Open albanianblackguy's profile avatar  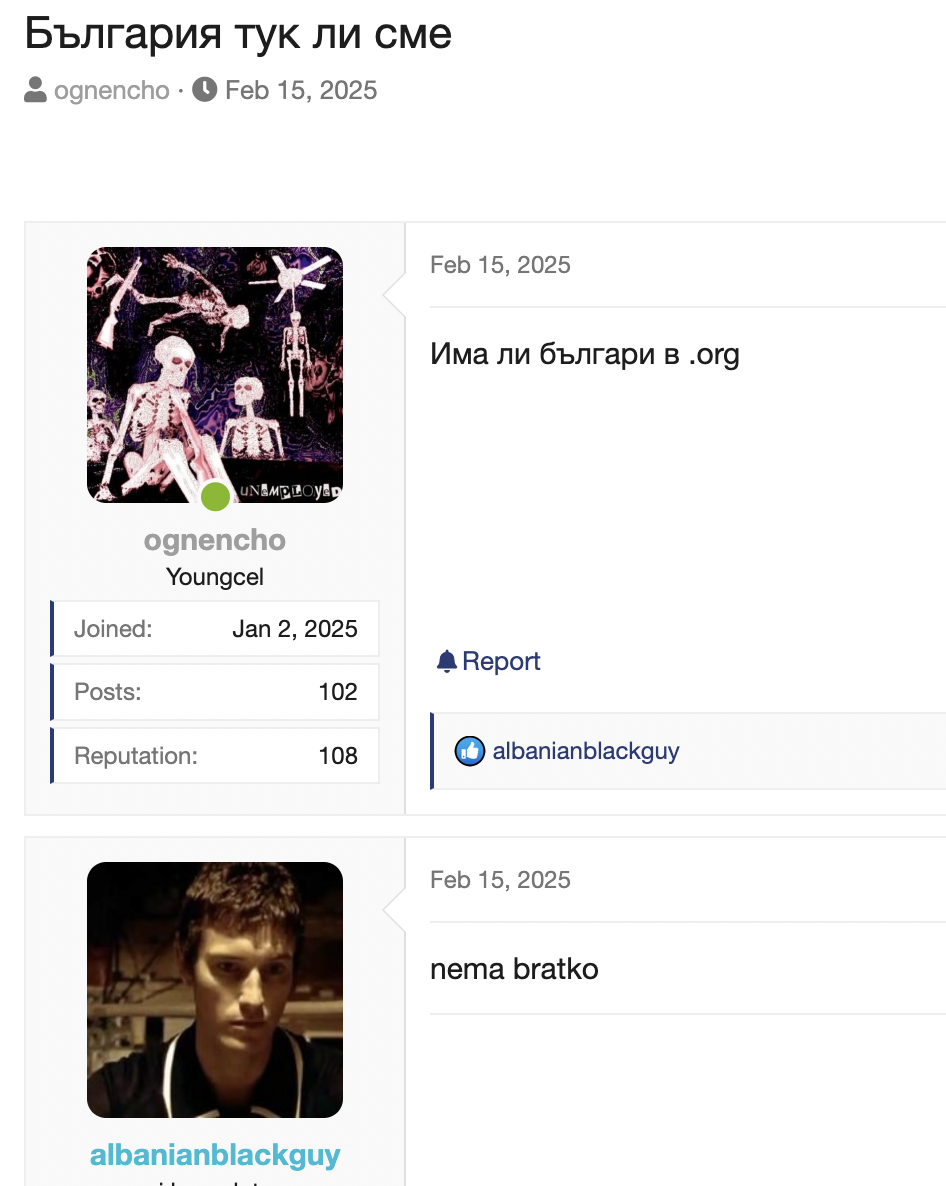215,989
